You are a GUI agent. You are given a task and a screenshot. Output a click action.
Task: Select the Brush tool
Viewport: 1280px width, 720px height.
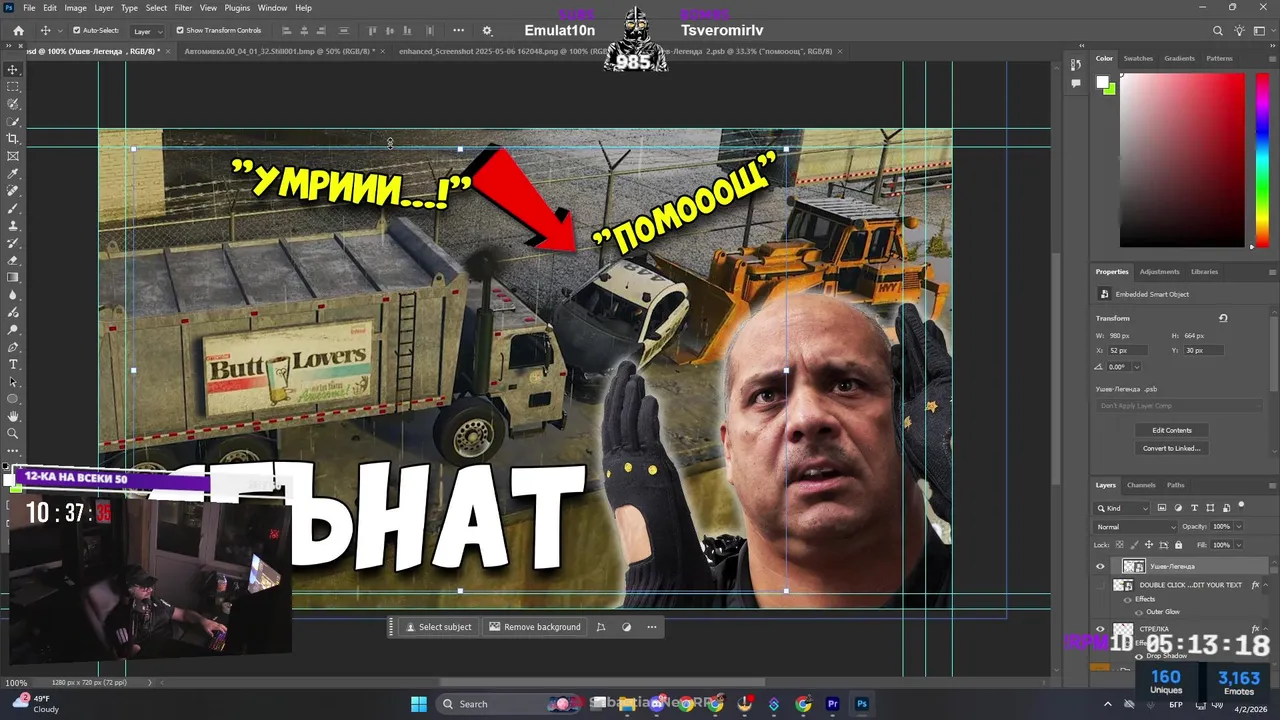(13, 208)
